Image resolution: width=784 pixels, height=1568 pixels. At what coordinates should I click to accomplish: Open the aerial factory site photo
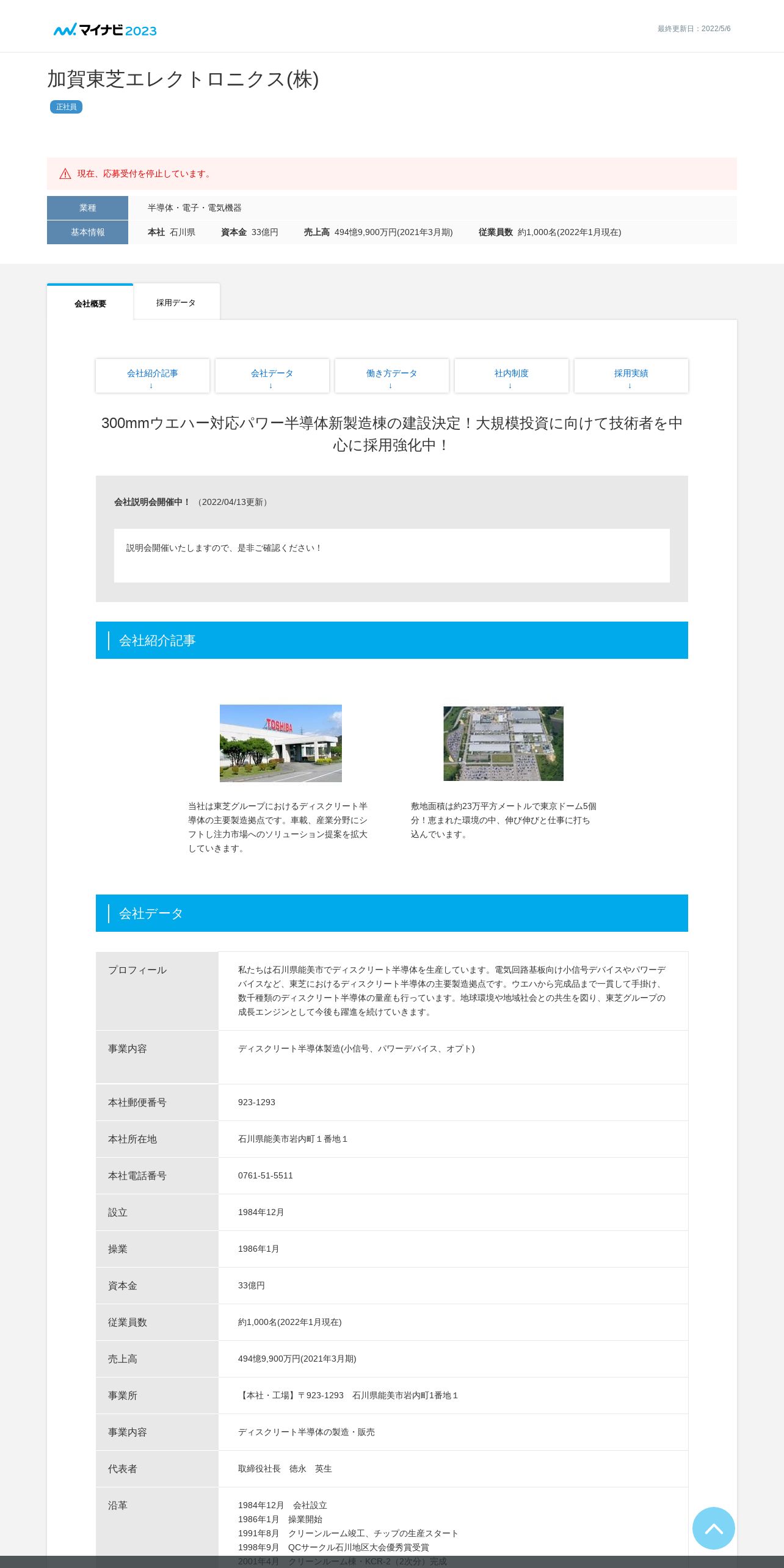pyautogui.click(x=503, y=744)
